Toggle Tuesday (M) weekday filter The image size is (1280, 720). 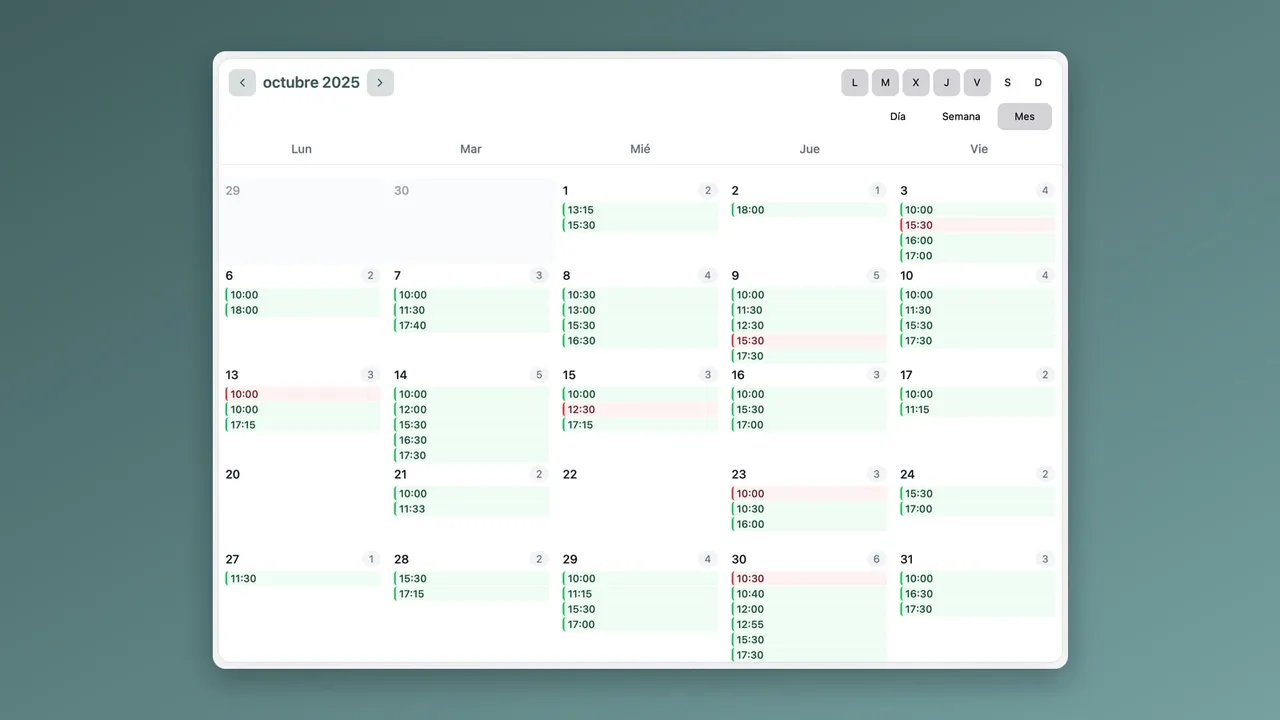(885, 83)
